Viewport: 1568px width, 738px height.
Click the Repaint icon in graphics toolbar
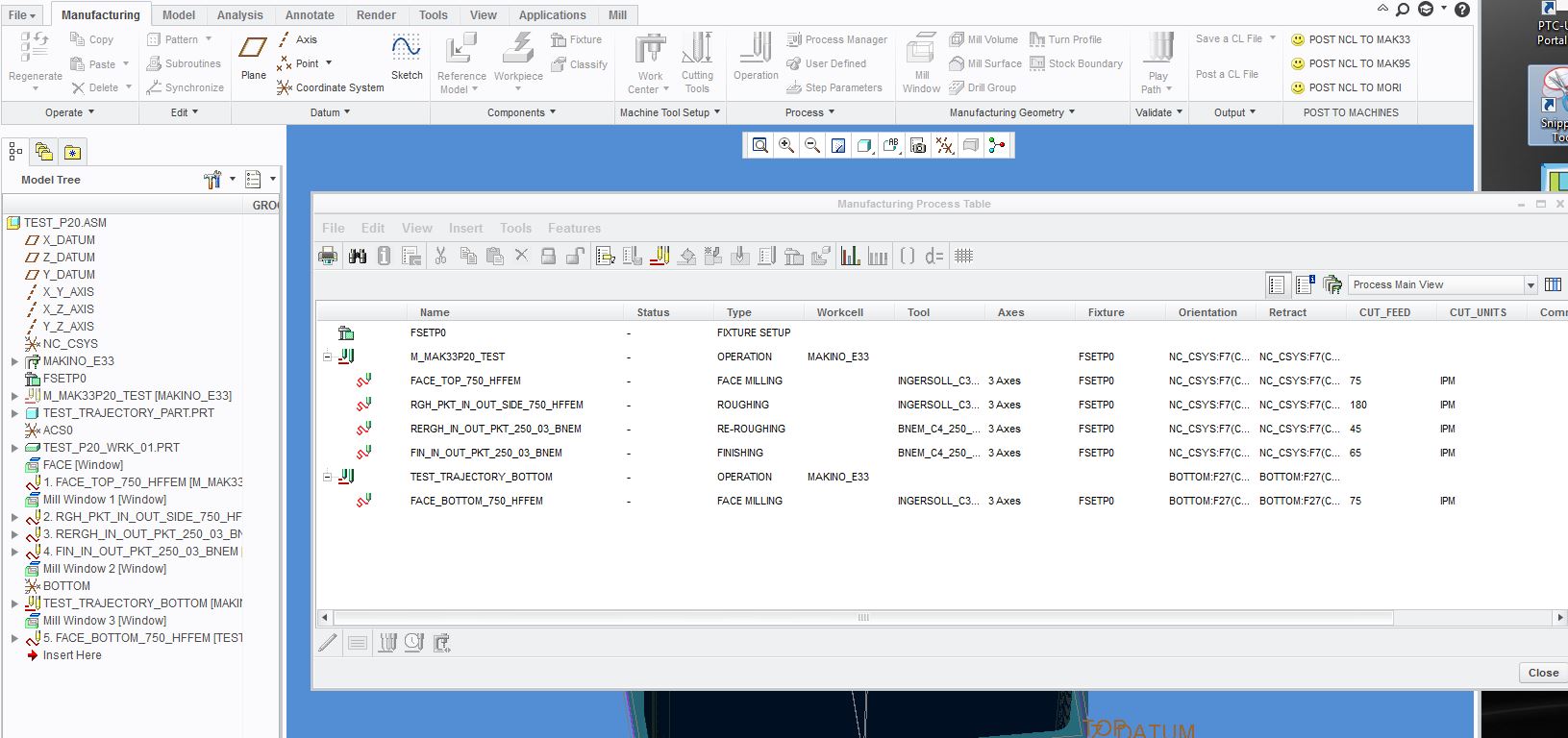click(x=838, y=145)
